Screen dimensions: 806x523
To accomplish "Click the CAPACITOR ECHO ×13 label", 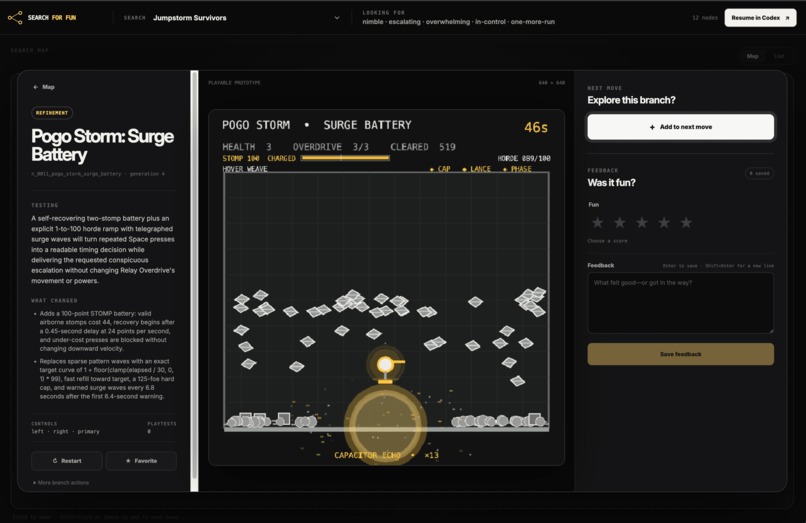I will click(x=387, y=455).
